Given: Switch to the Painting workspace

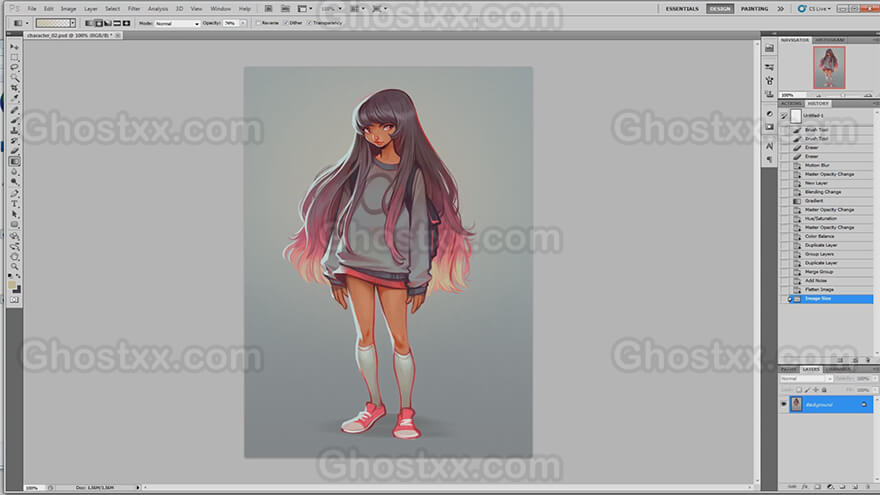Looking at the screenshot, I should 754,9.
